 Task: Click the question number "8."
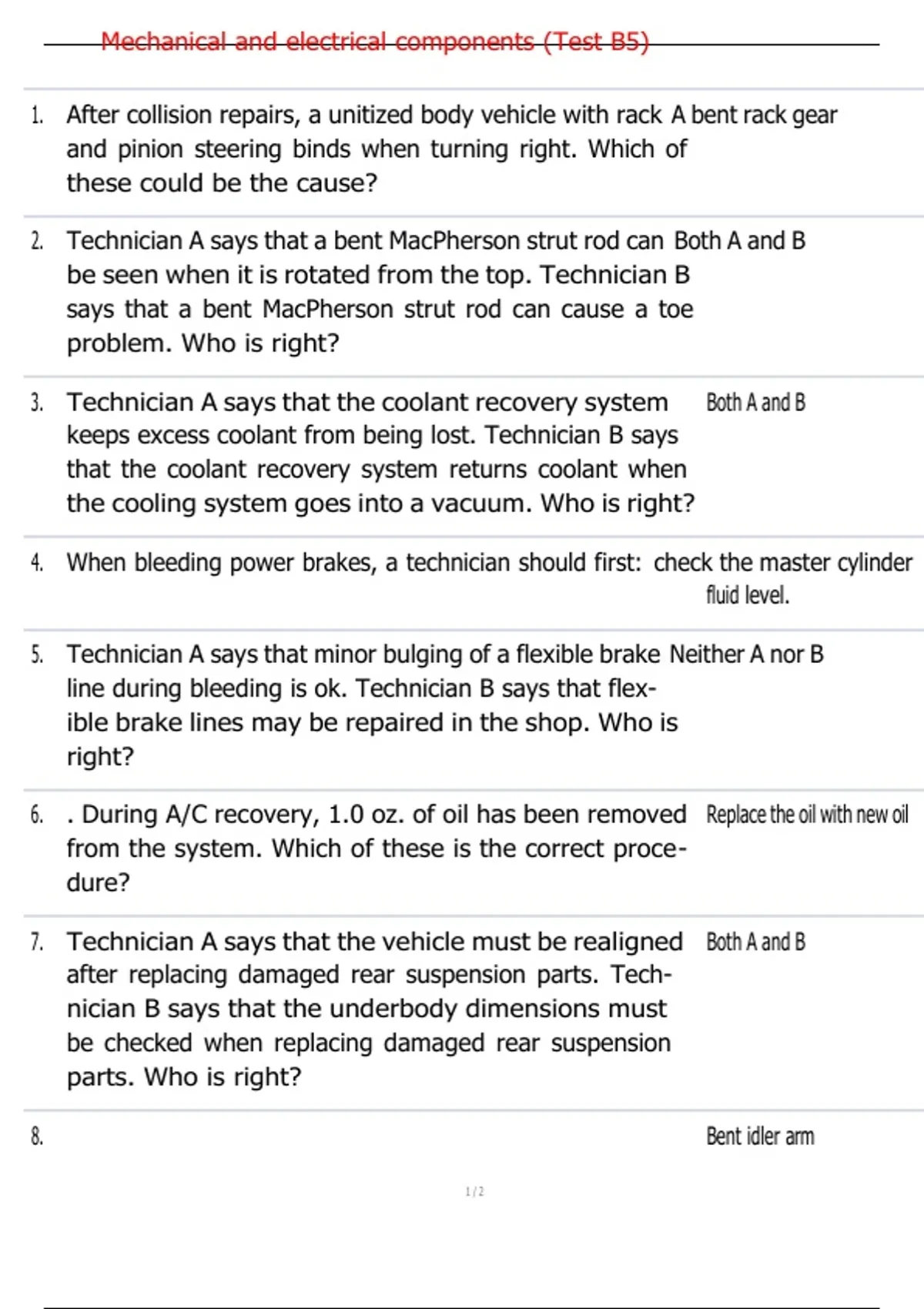coord(37,1137)
